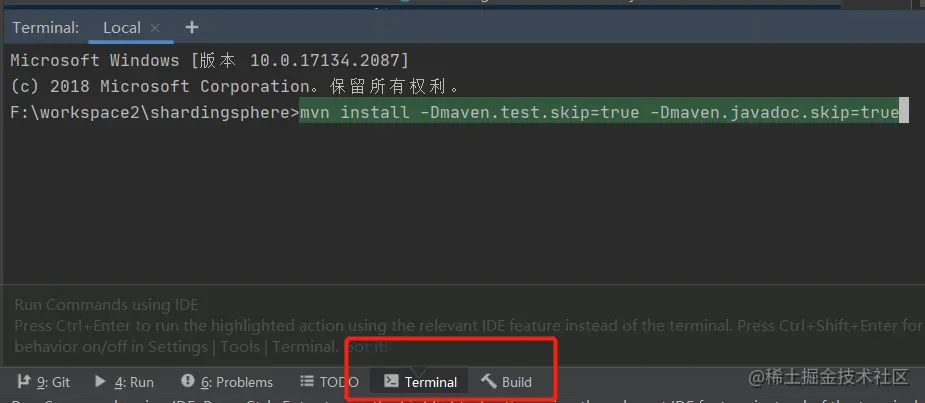Screen dimensions: 925x403
Task: Add a new terminal session tab
Action: click(192, 27)
